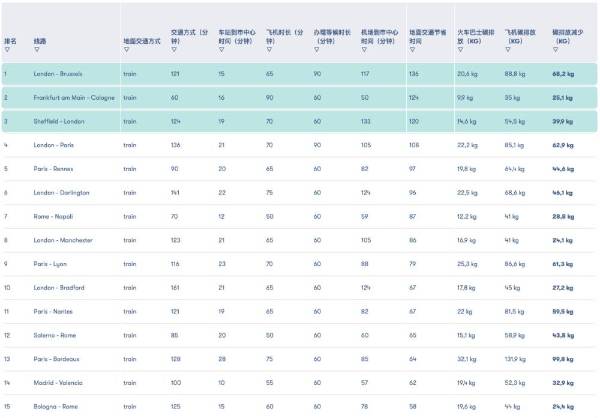Viewport: 600px width, 418px height.
Task: Click the 地面交通节省时间 header label
Action: pos(427,36)
